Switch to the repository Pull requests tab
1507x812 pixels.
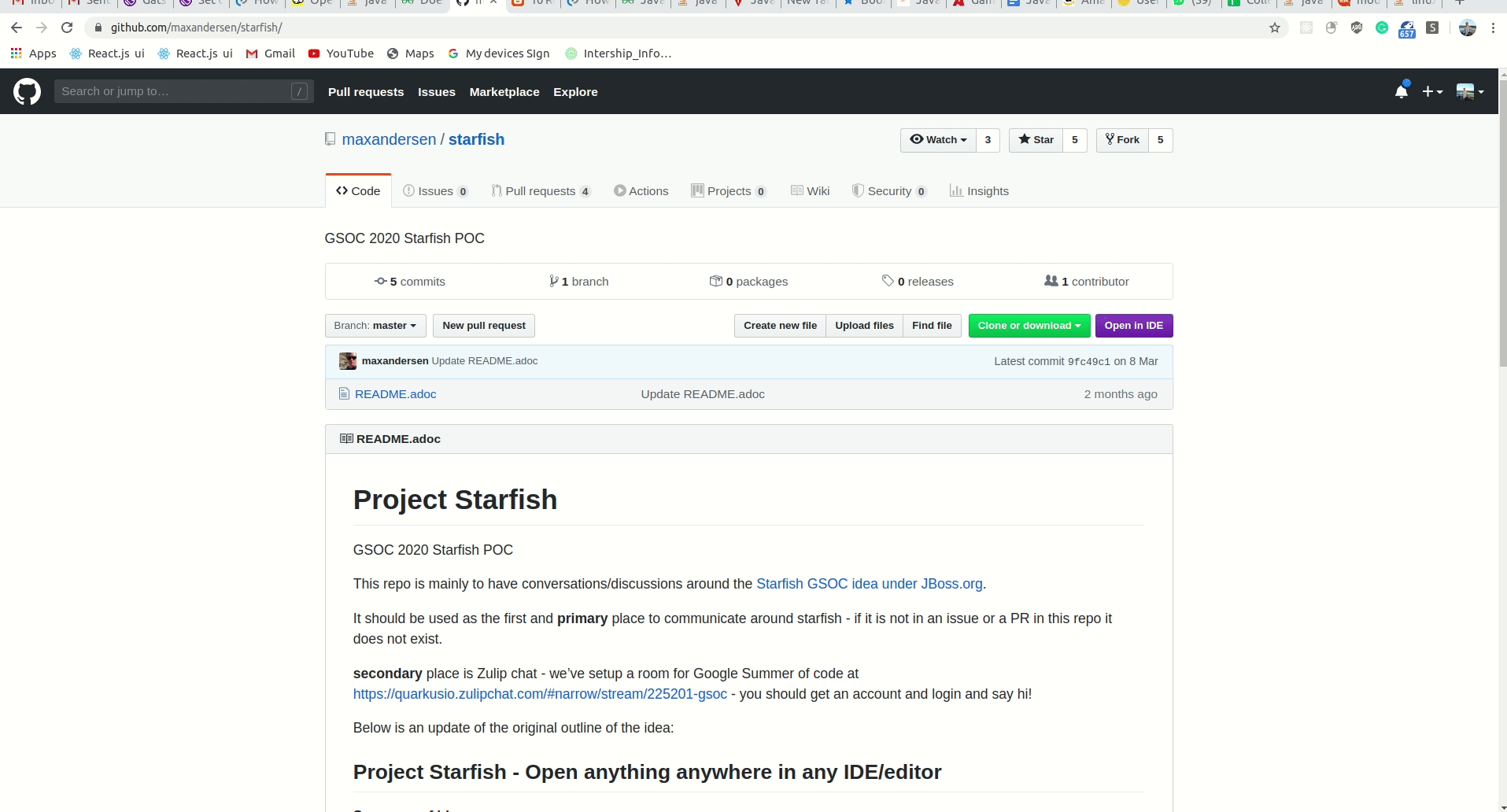541,191
